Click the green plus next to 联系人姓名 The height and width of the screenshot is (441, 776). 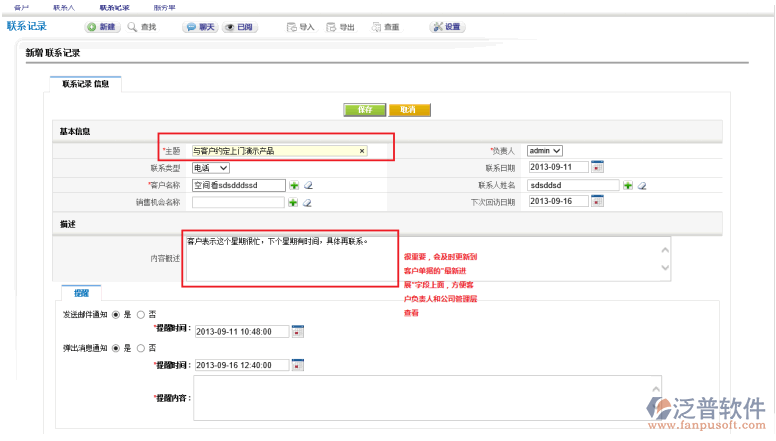[x=628, y=185]
